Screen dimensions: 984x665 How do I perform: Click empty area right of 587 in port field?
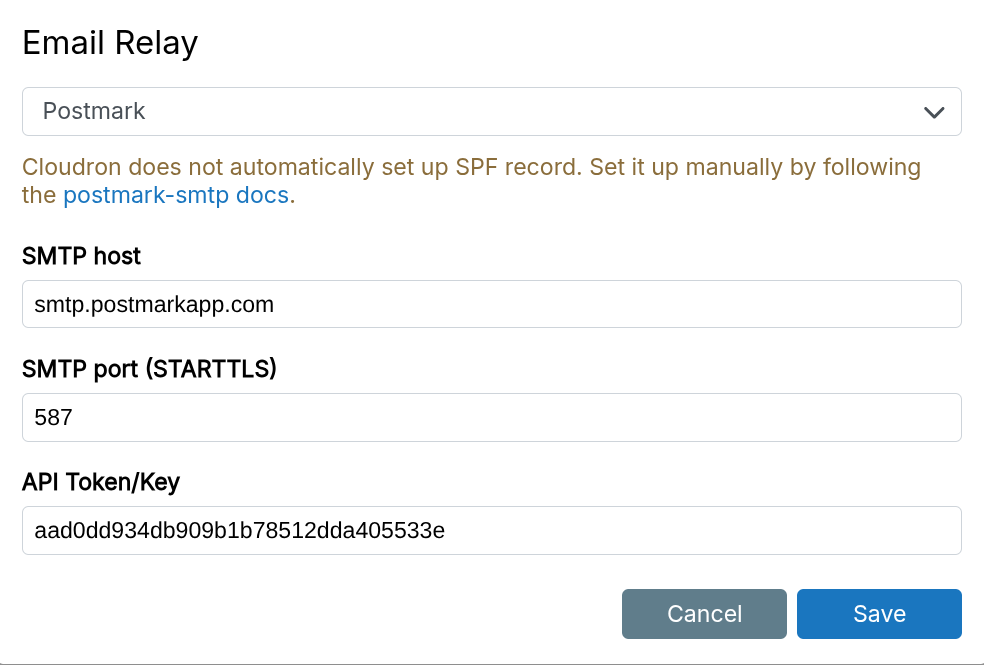pos(500,417)
